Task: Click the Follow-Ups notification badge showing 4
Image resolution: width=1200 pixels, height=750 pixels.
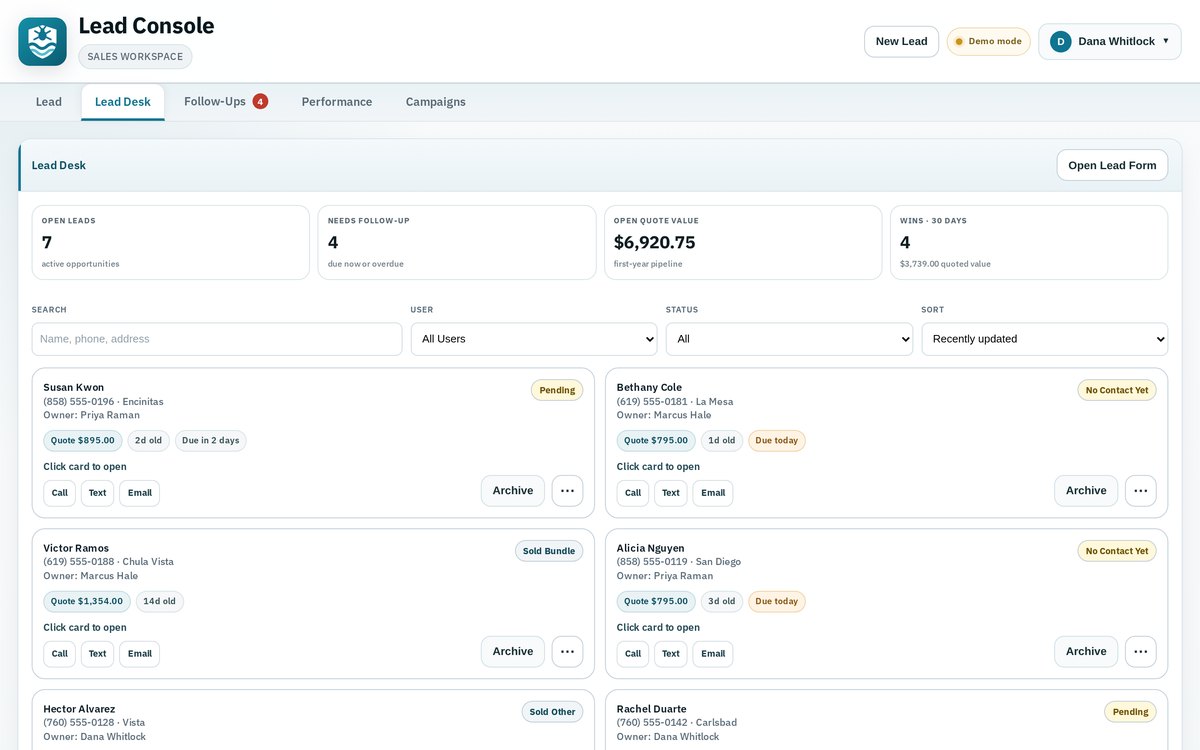Action: tap(260, 101)
